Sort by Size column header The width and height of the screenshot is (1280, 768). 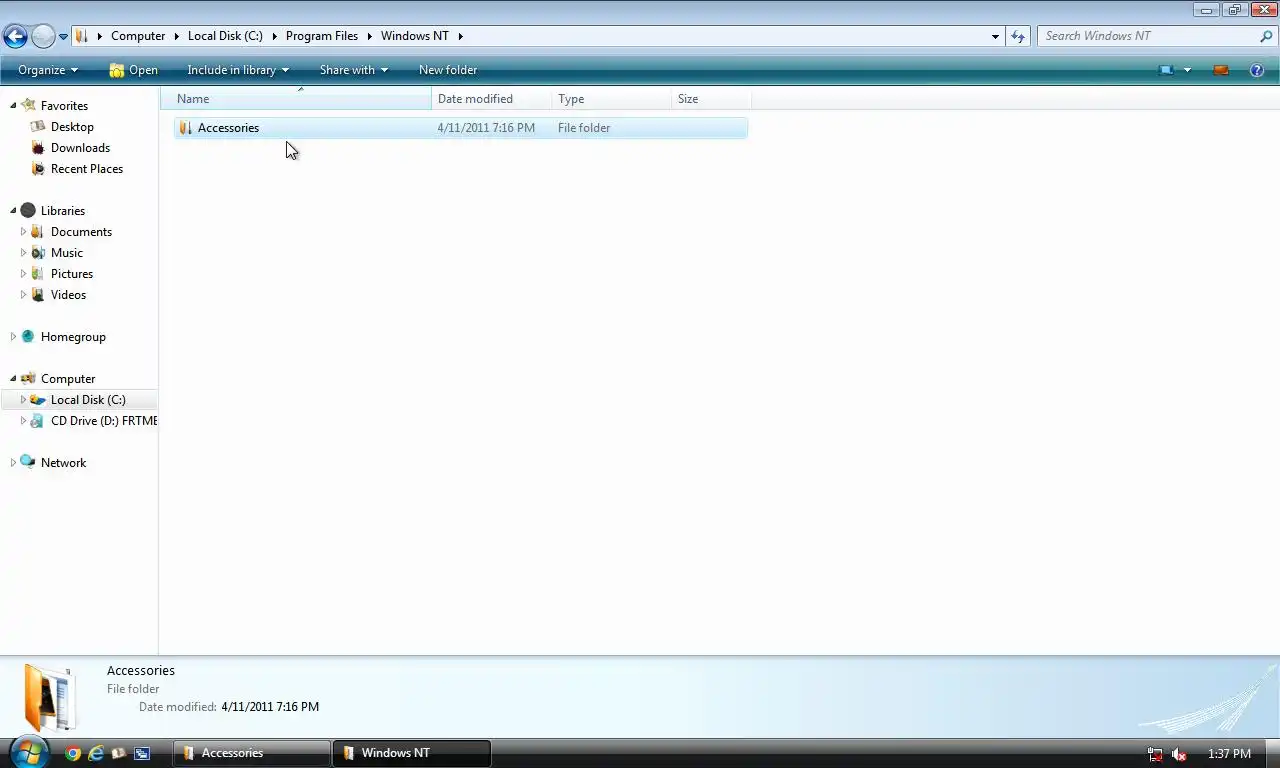(712, 99)
